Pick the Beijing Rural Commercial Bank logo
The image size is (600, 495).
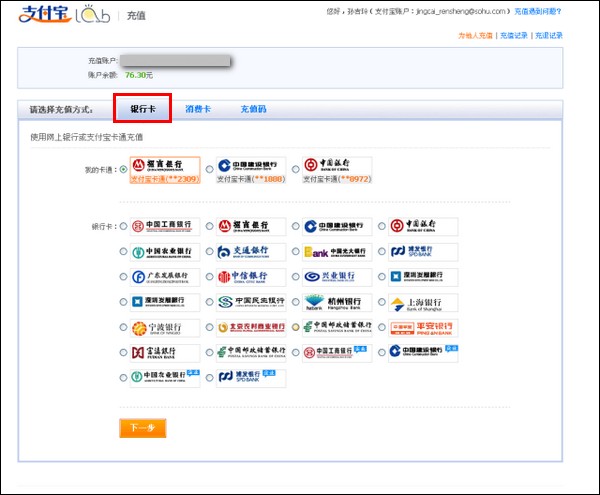(251, 327)
